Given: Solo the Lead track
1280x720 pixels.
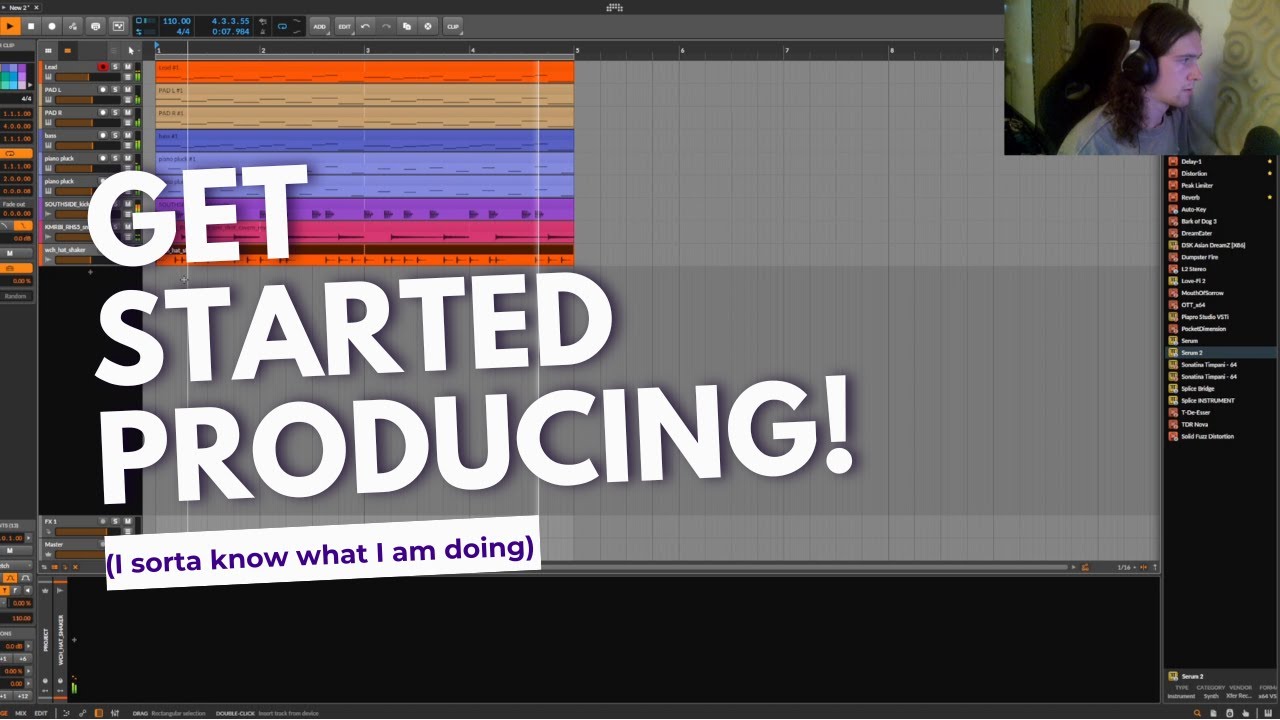Looking at the screenshot, I should point(115,67).
